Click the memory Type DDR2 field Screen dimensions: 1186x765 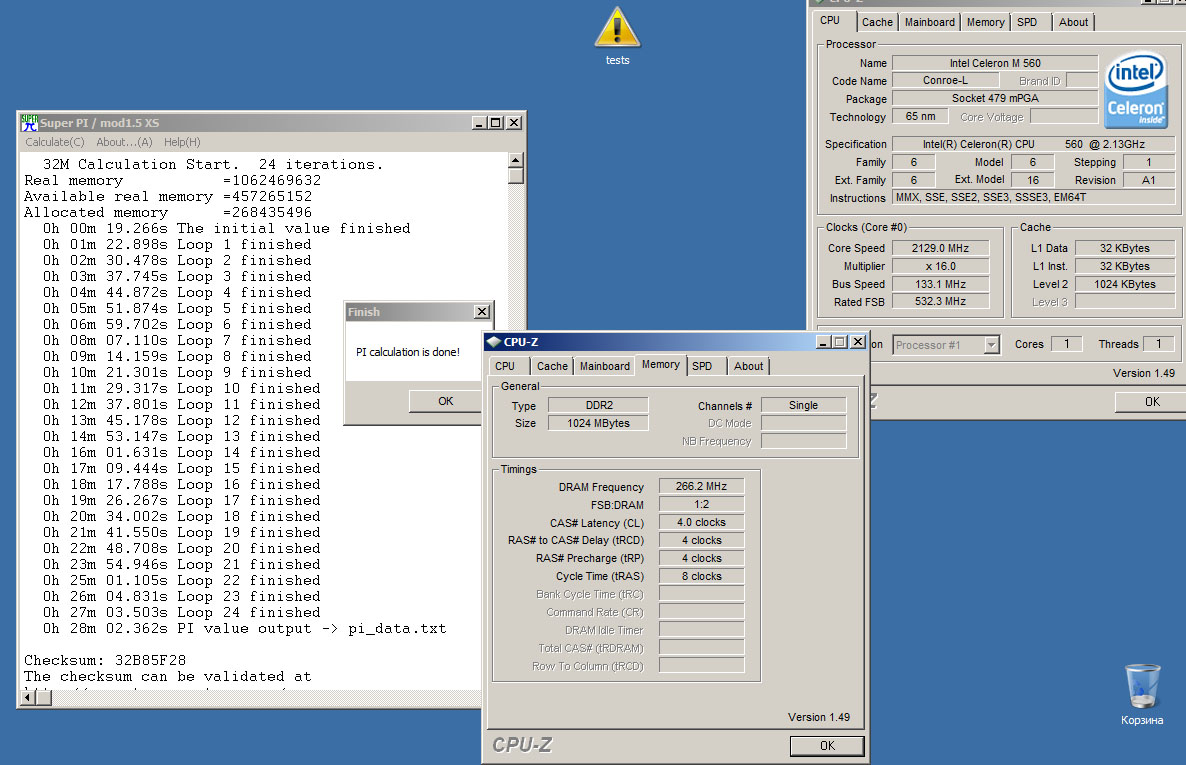(x=598, y=406)
